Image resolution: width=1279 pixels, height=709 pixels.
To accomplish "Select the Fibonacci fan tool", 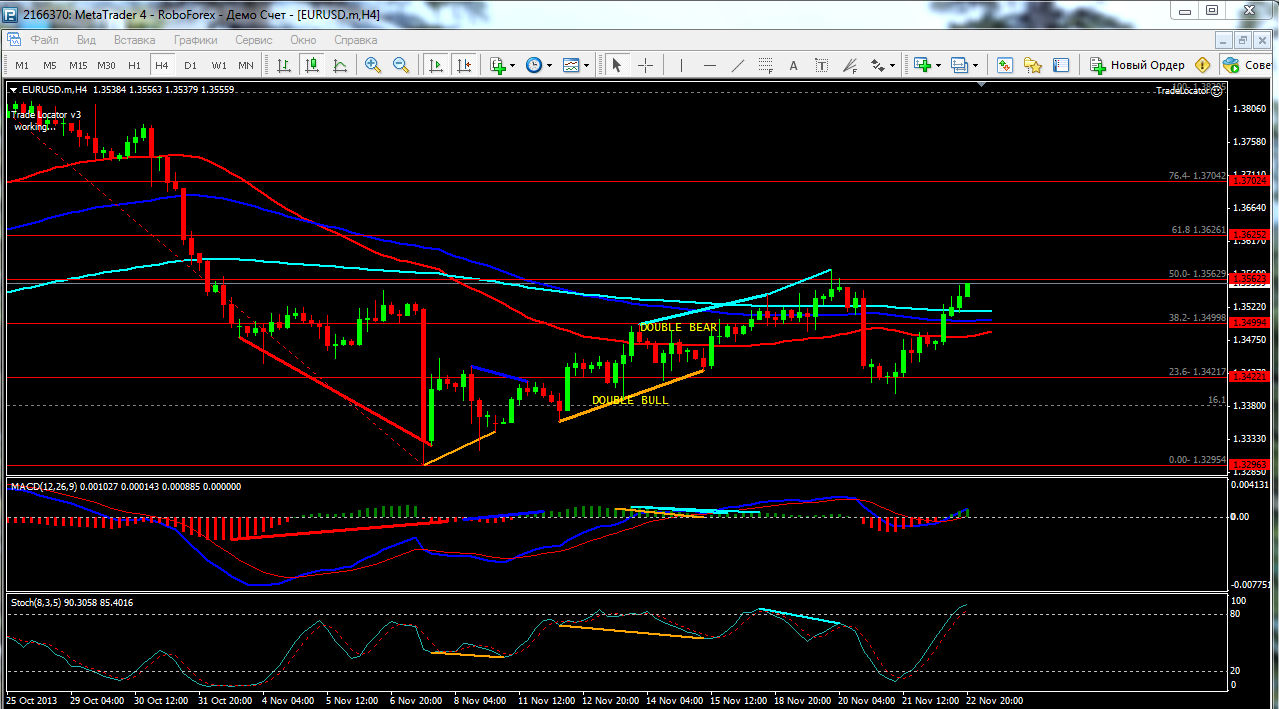I will 850,65.
